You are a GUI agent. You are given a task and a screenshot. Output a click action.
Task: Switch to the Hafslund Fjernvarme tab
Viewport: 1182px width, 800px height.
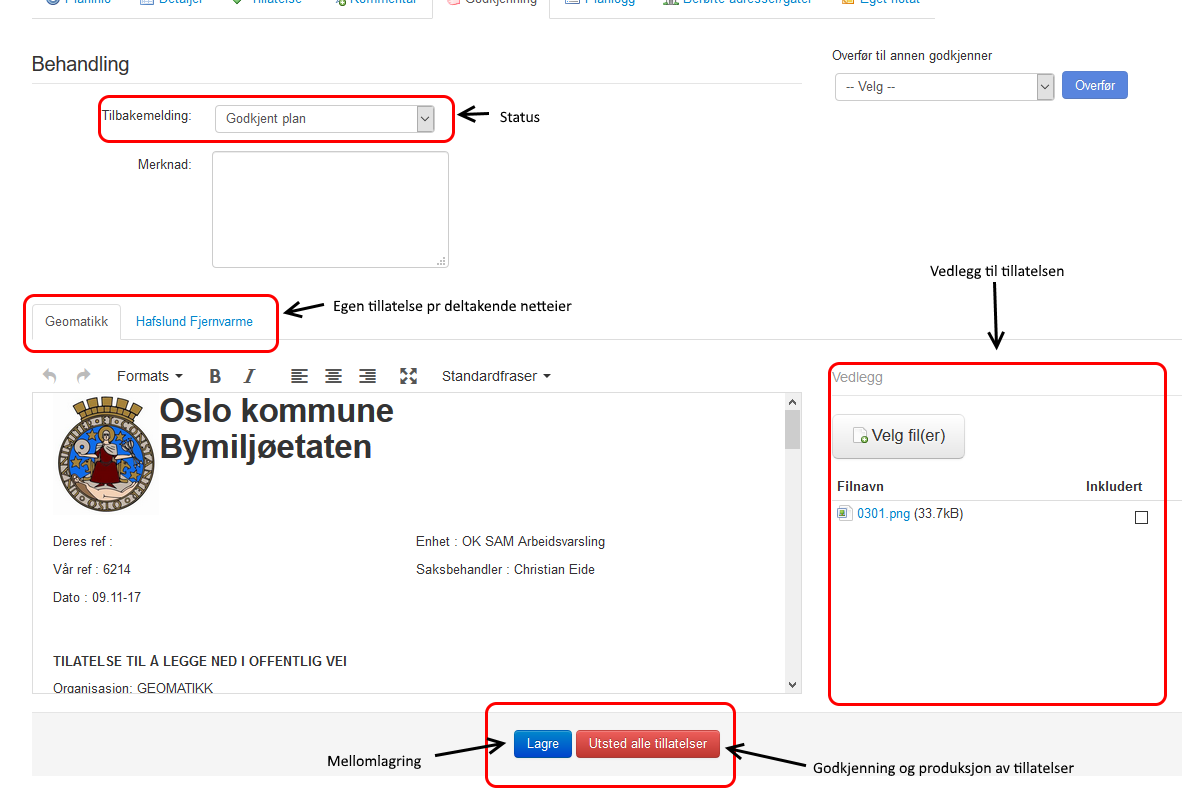[194, 321]
